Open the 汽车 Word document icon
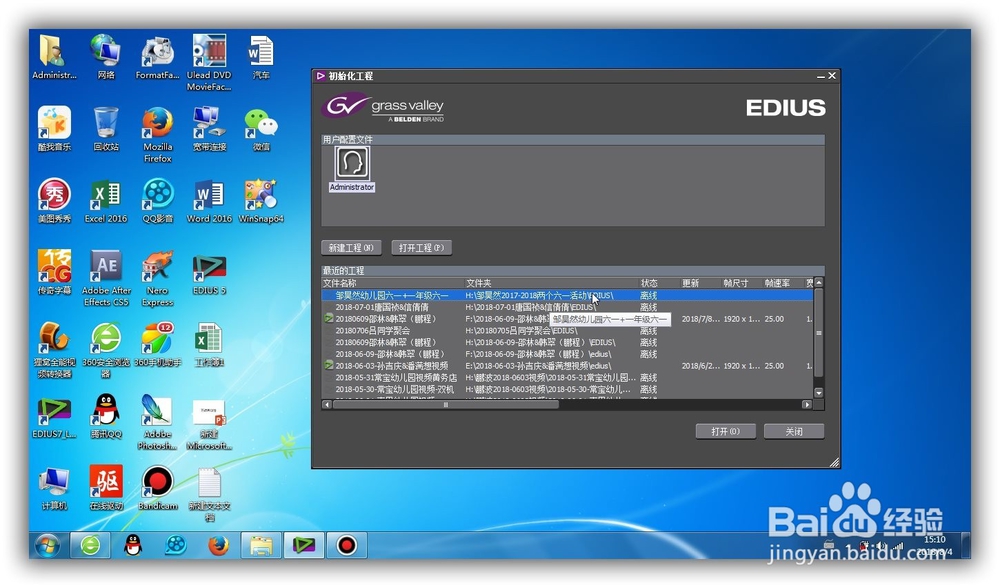 coord(261,57)
